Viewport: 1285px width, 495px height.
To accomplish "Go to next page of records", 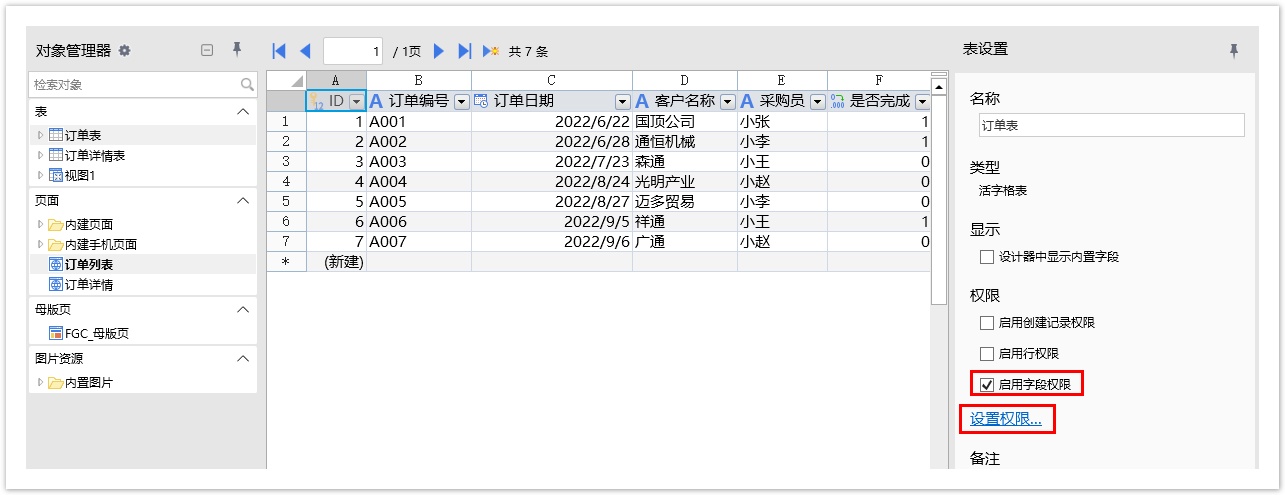I will coord(438,51).
